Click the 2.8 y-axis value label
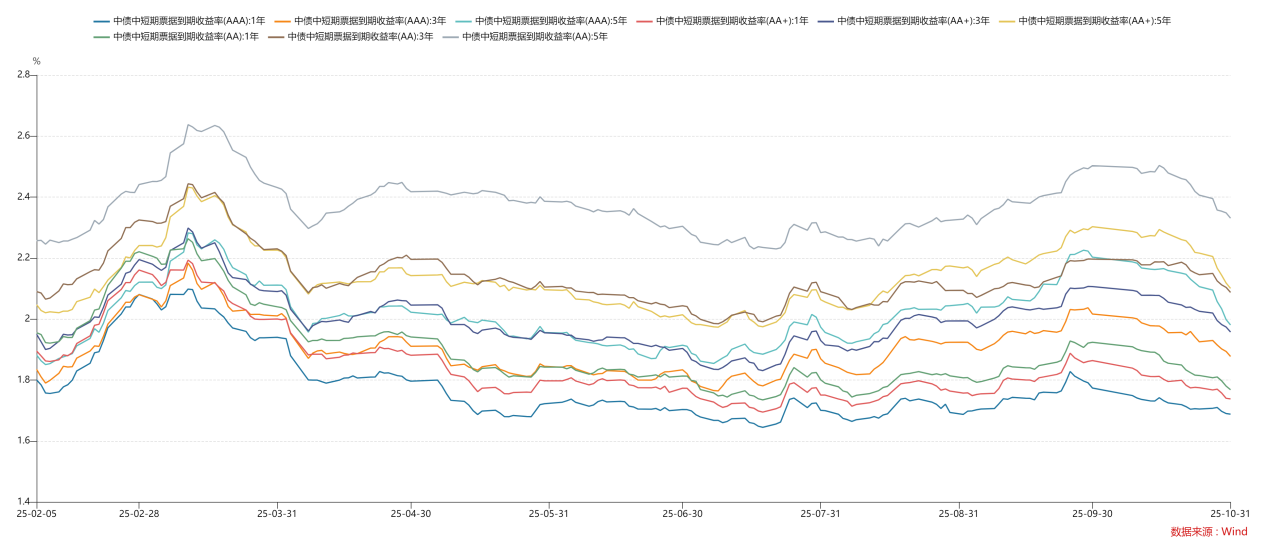1267x547 pixels. [x=21, y=75]
